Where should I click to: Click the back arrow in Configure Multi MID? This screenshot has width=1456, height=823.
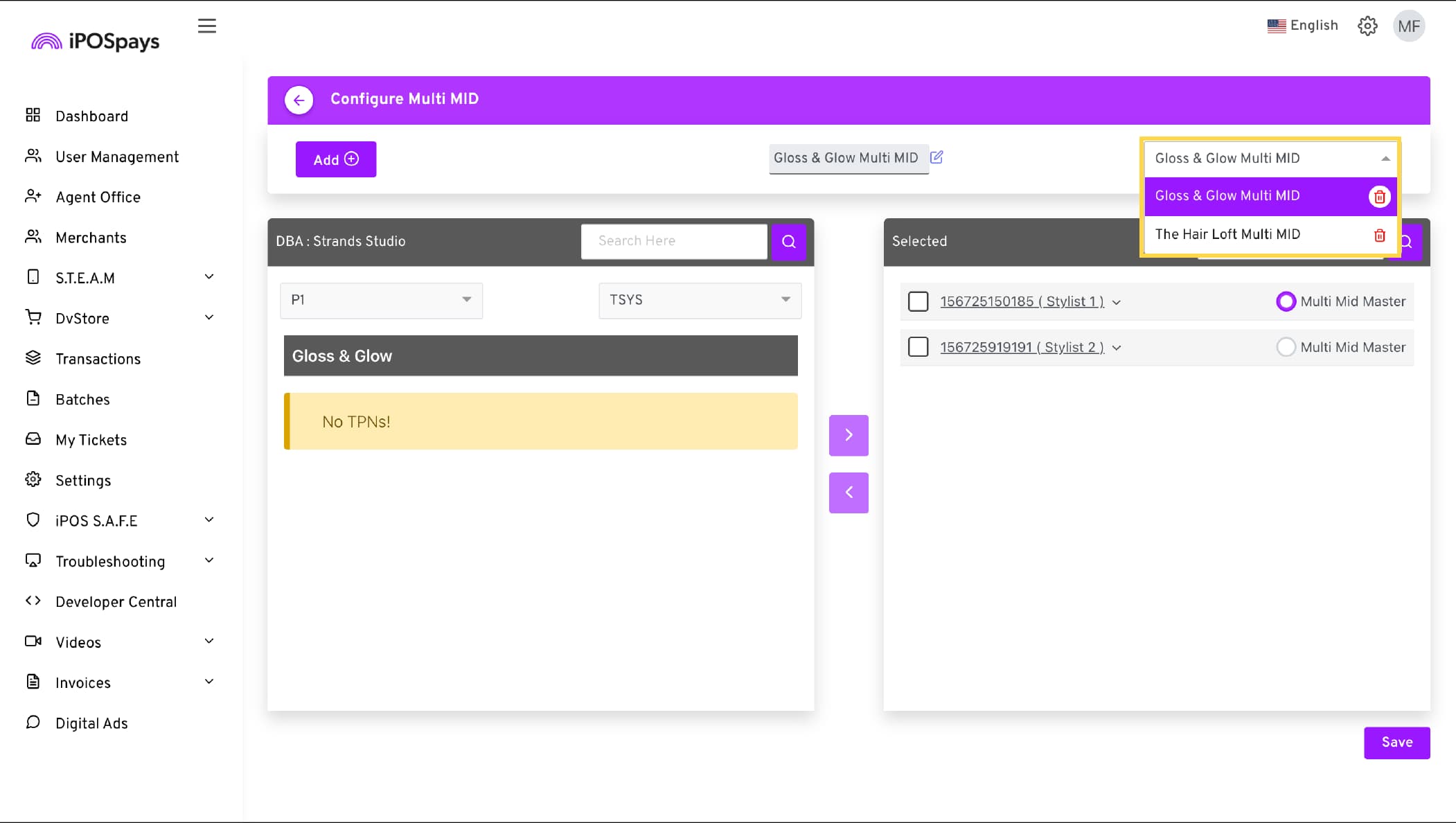click(x=299, y=100)
